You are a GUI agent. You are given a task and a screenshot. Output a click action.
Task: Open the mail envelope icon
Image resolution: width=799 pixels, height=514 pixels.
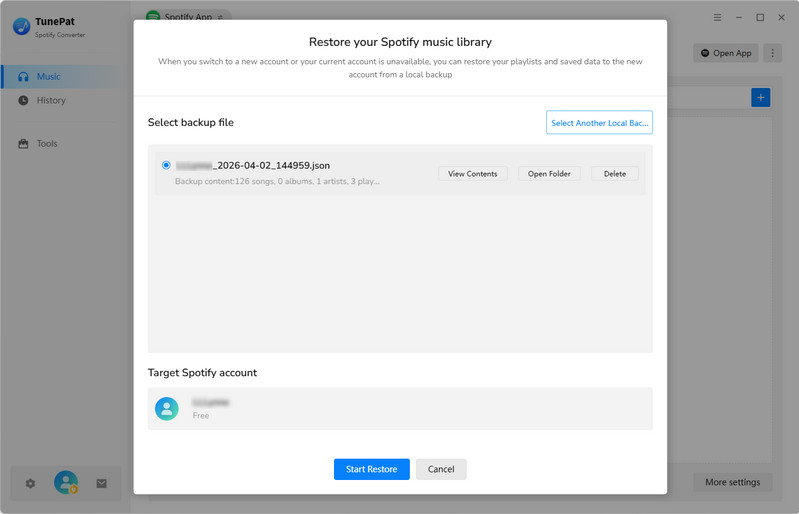(101, 483)
